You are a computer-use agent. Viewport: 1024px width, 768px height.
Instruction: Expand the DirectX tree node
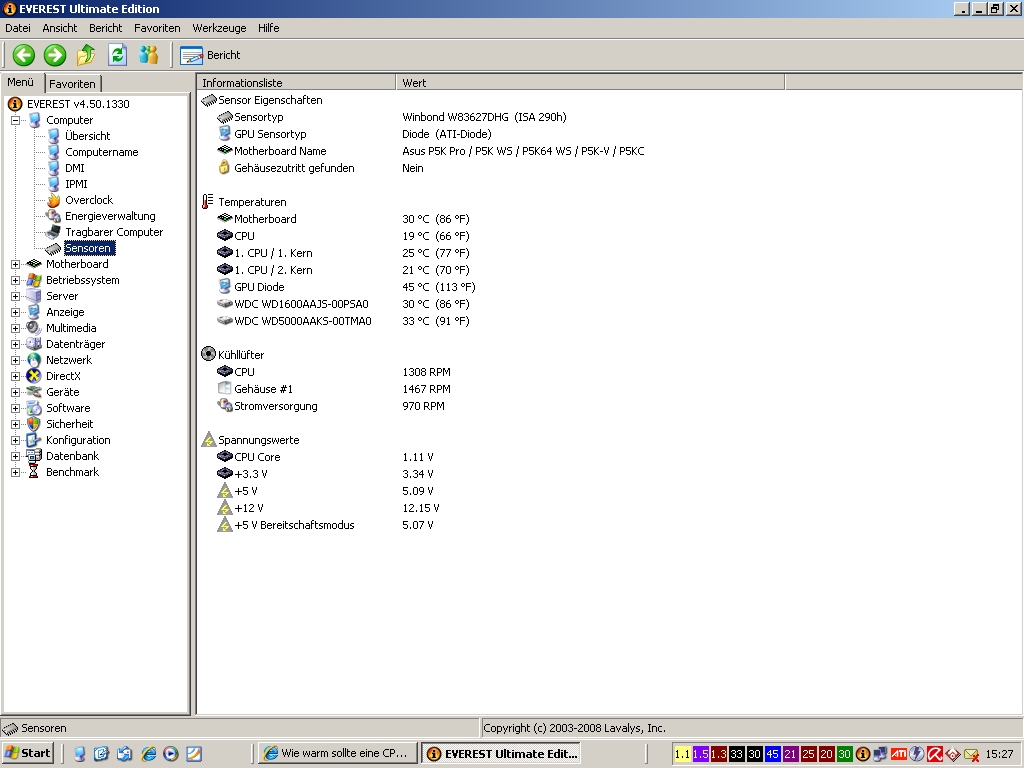coord(15,376)
